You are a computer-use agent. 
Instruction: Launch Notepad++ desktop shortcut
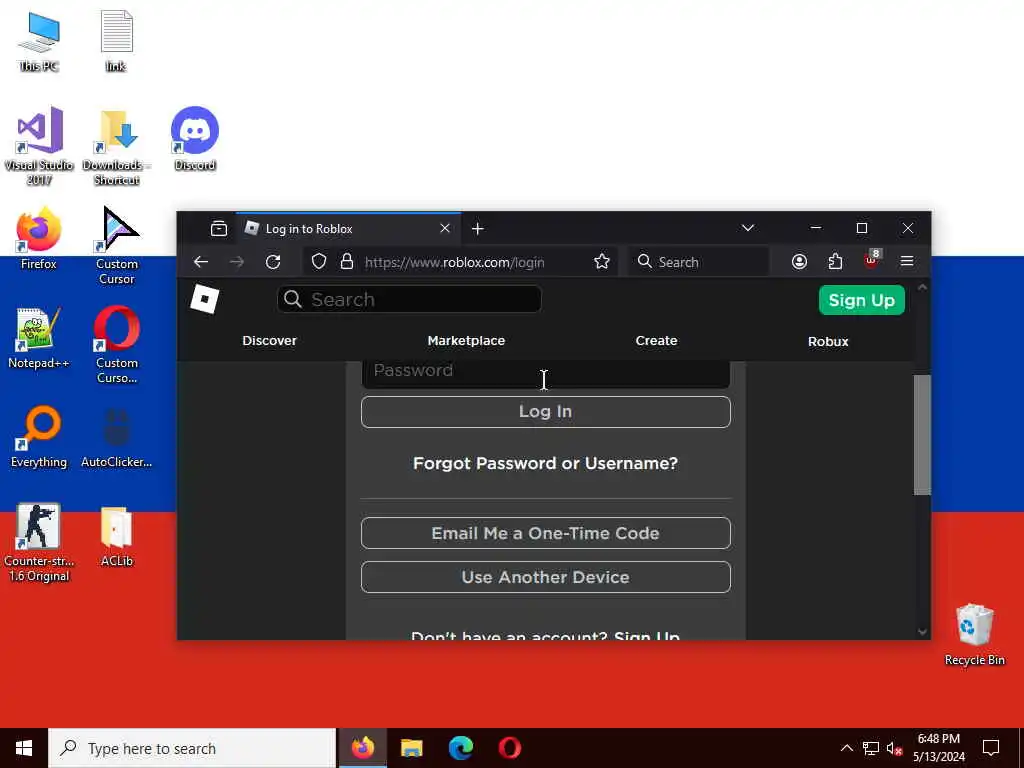pos(39,337)
